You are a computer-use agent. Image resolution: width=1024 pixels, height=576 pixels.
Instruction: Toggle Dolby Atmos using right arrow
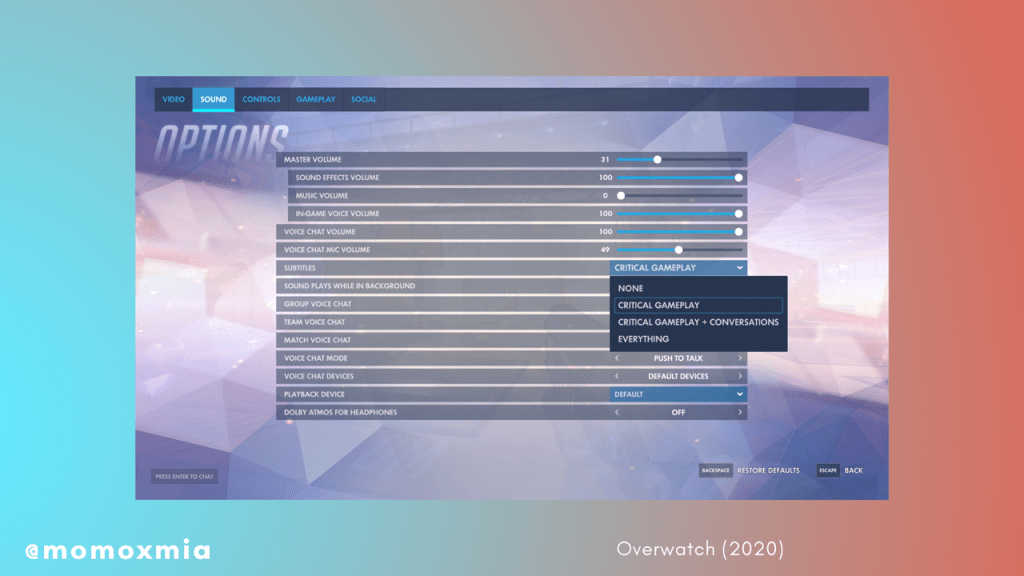pyautogui.click(x=740, y=412)
